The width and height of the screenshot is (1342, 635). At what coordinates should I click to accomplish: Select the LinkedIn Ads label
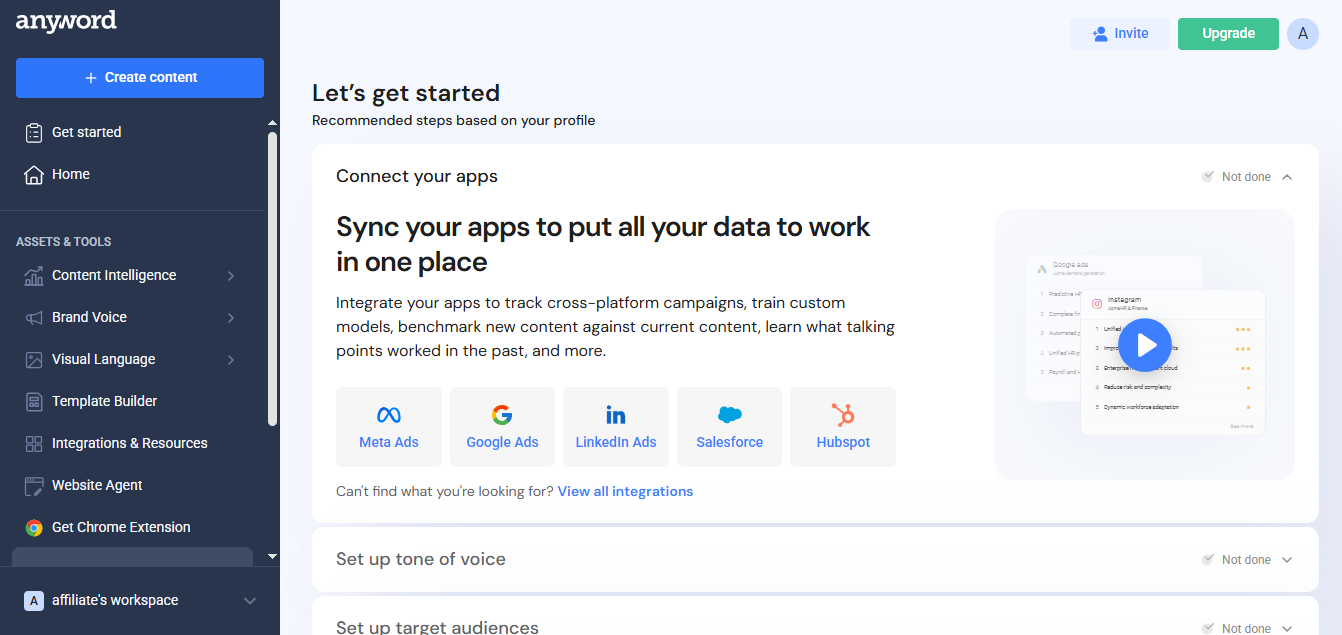(x=616, y=442)
